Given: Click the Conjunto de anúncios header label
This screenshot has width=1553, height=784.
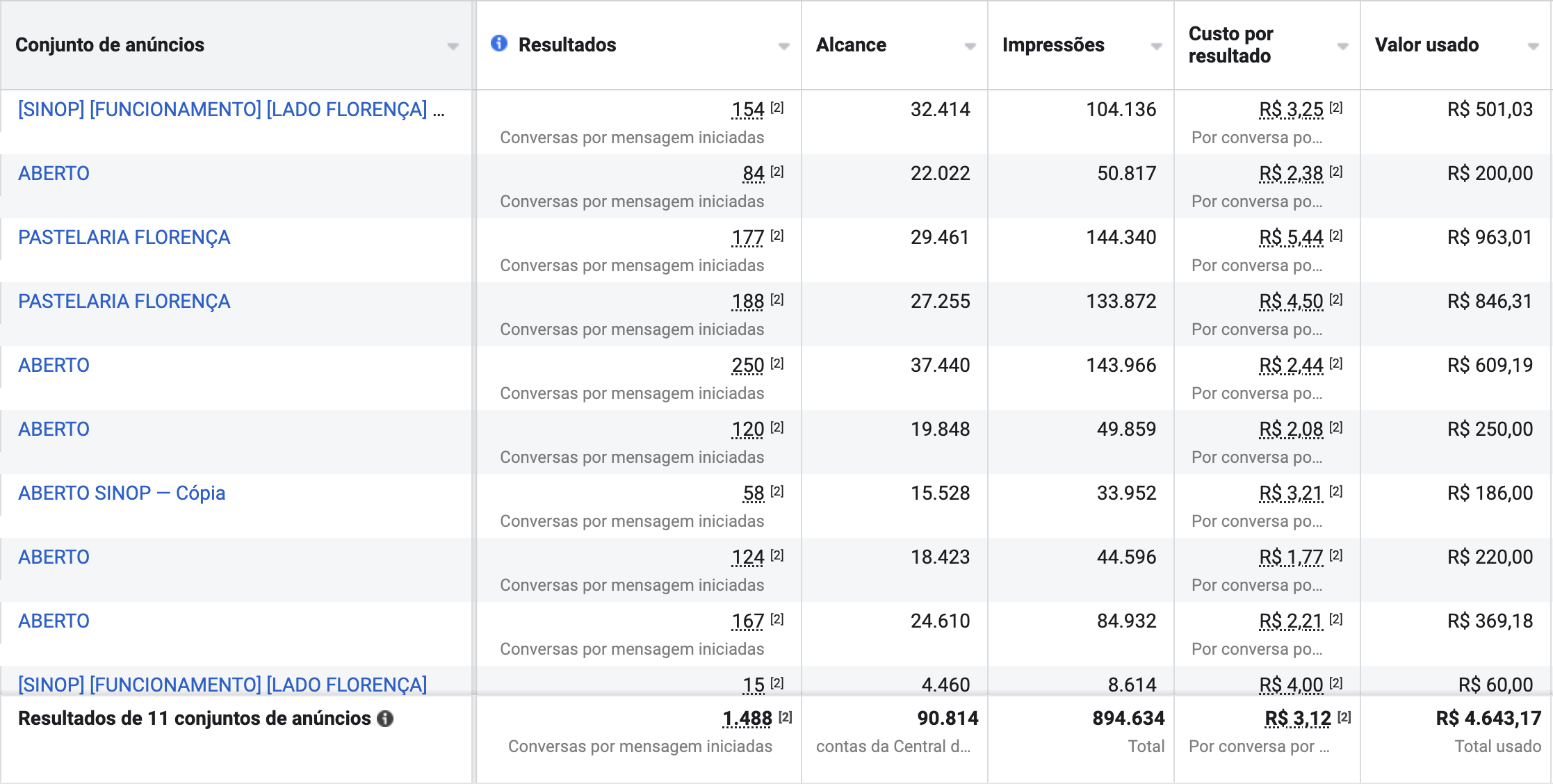Looking at the screenshot, I should pos(110,45).
